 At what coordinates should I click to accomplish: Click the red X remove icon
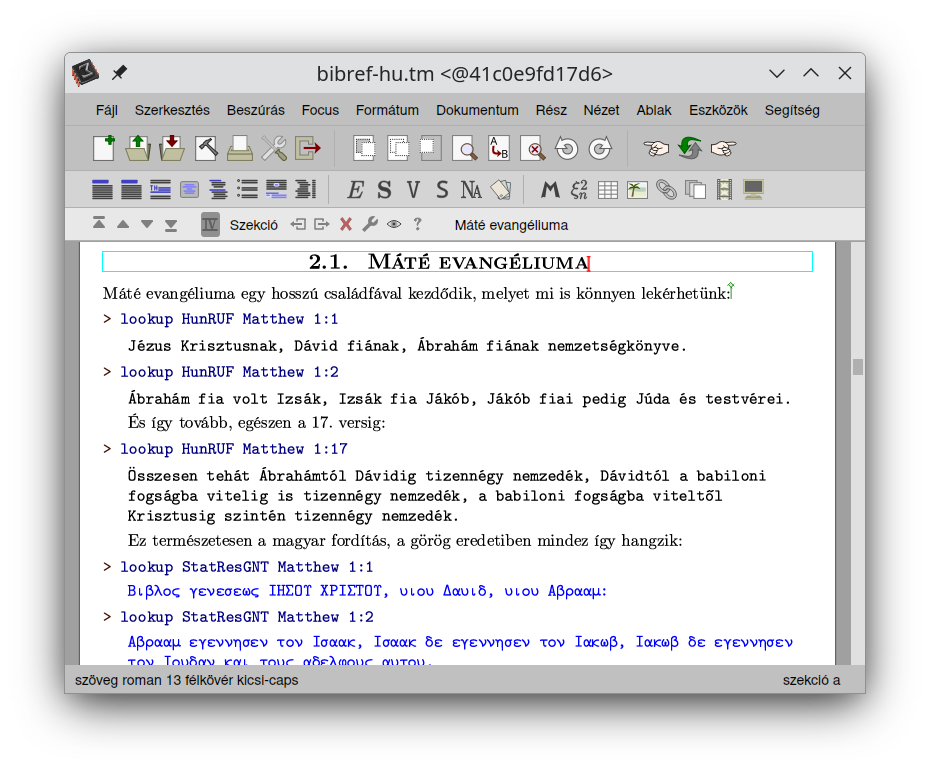(x=346, y=225)
